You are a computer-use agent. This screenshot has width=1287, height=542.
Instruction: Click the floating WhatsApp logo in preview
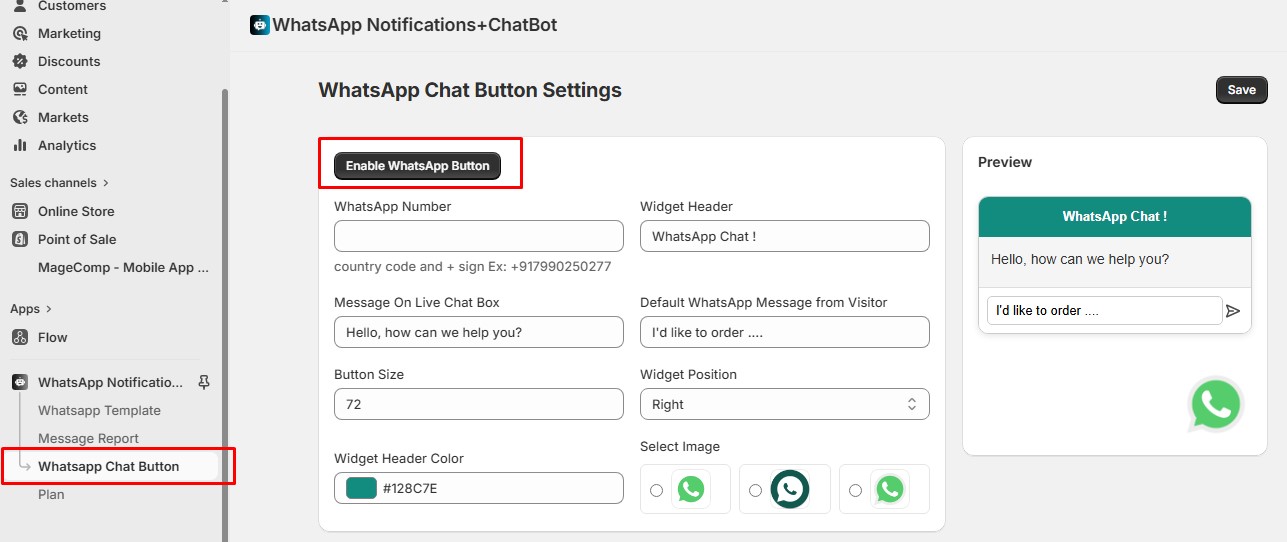click(x=1215, y=404)
